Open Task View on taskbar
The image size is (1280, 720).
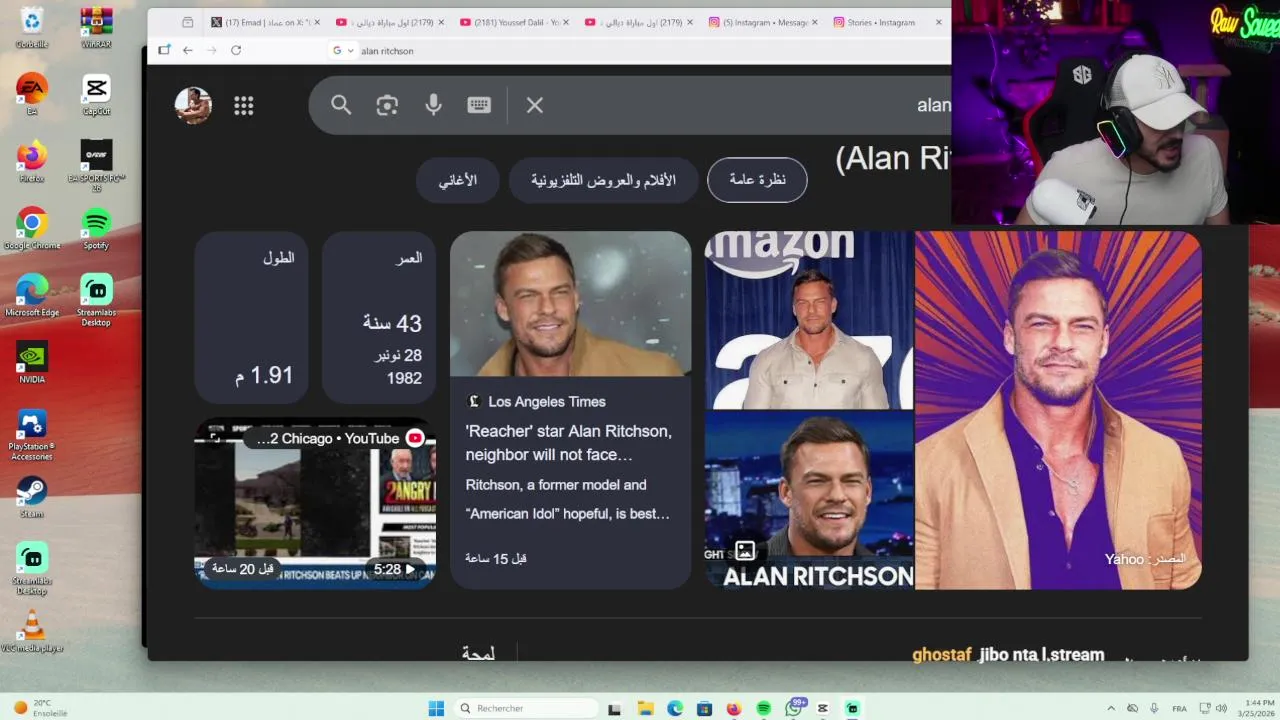point(615,708)
